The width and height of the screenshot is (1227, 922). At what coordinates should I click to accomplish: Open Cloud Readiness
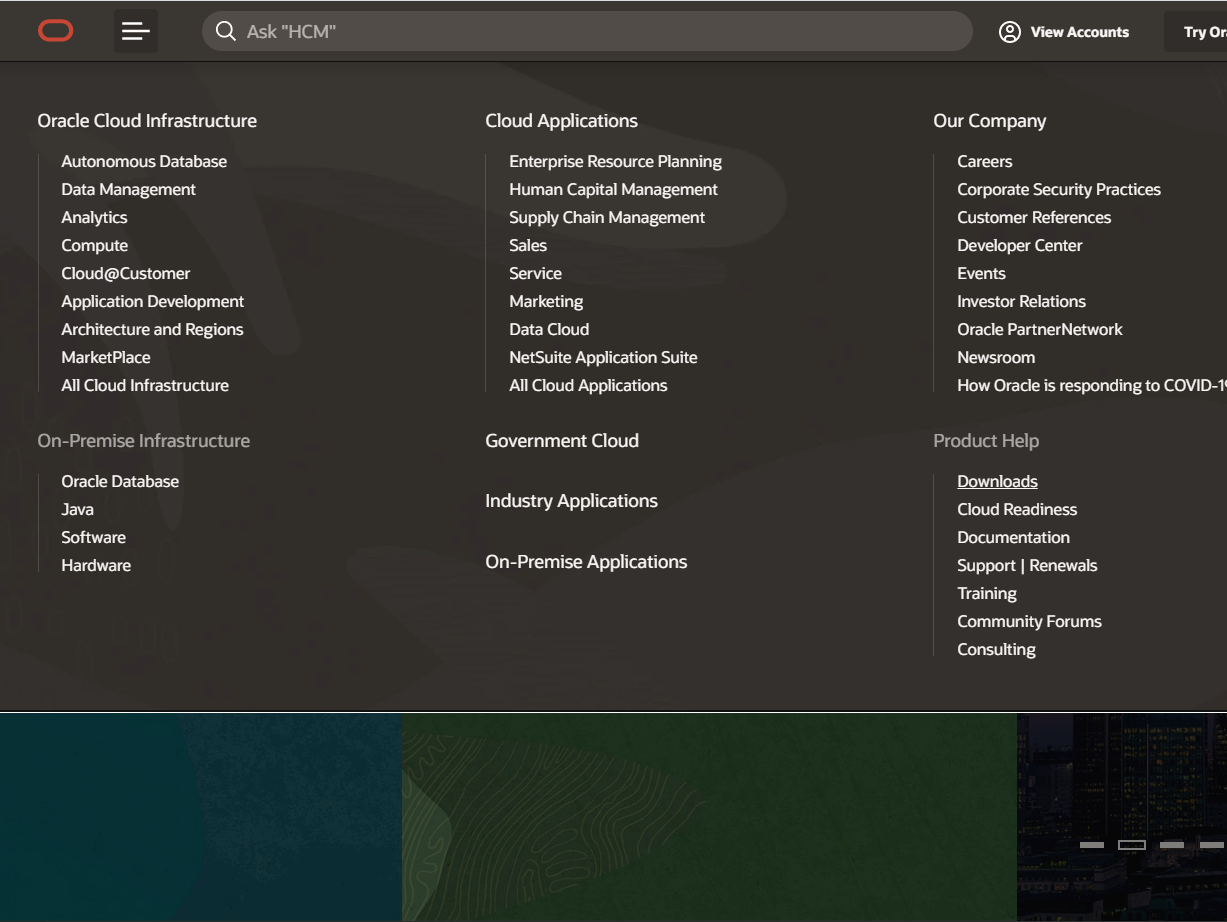(x=1017, y=510)
